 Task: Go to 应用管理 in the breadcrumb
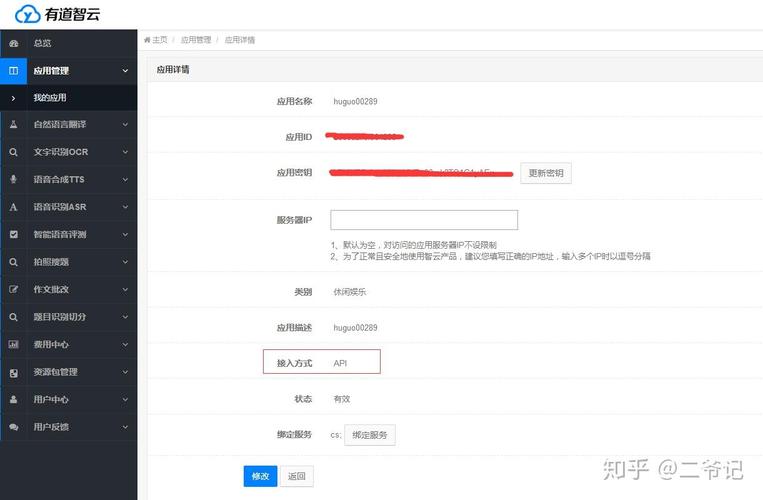pos(196,40)
